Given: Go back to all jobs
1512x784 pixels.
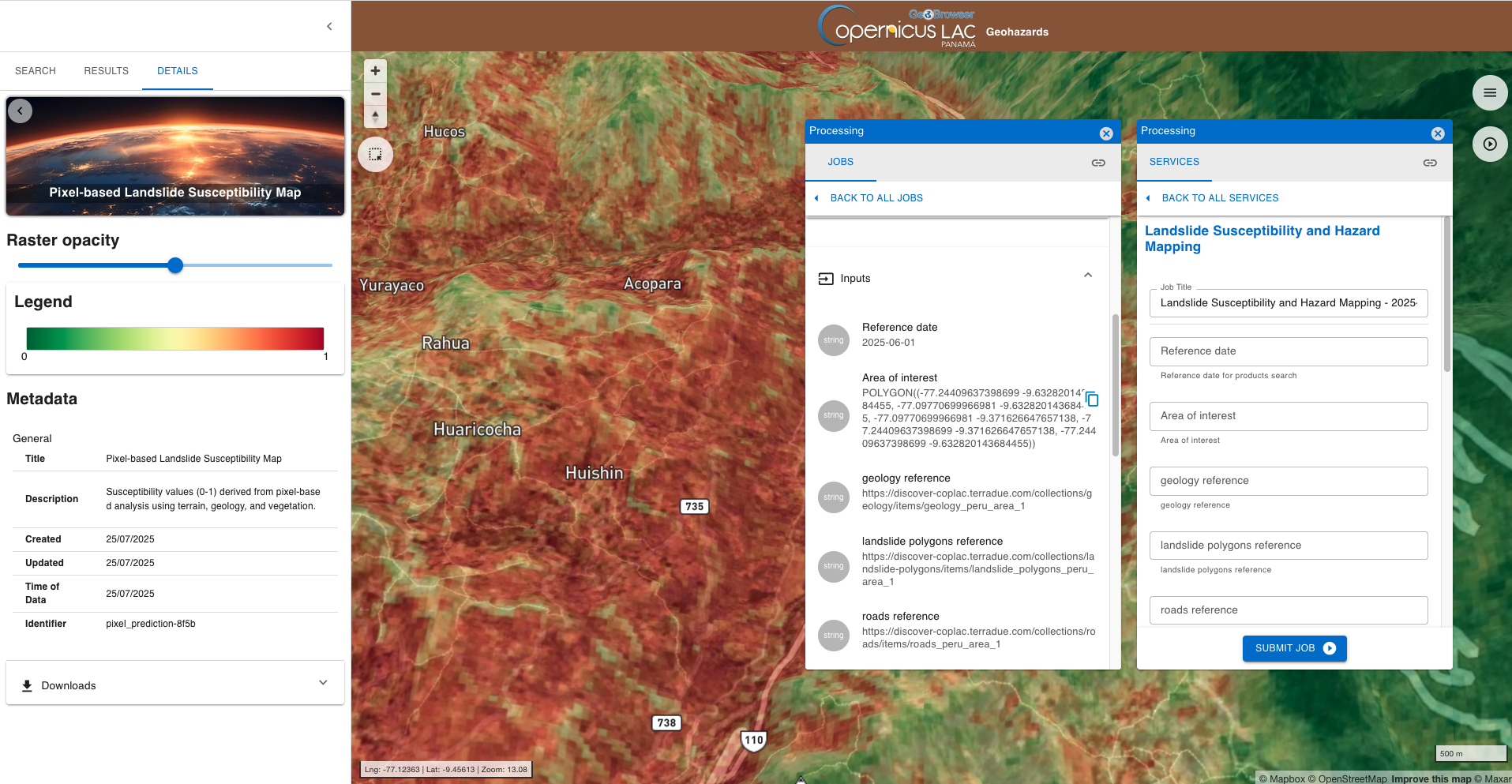Looking at the screenshot, I should click(x=876, y=198).
